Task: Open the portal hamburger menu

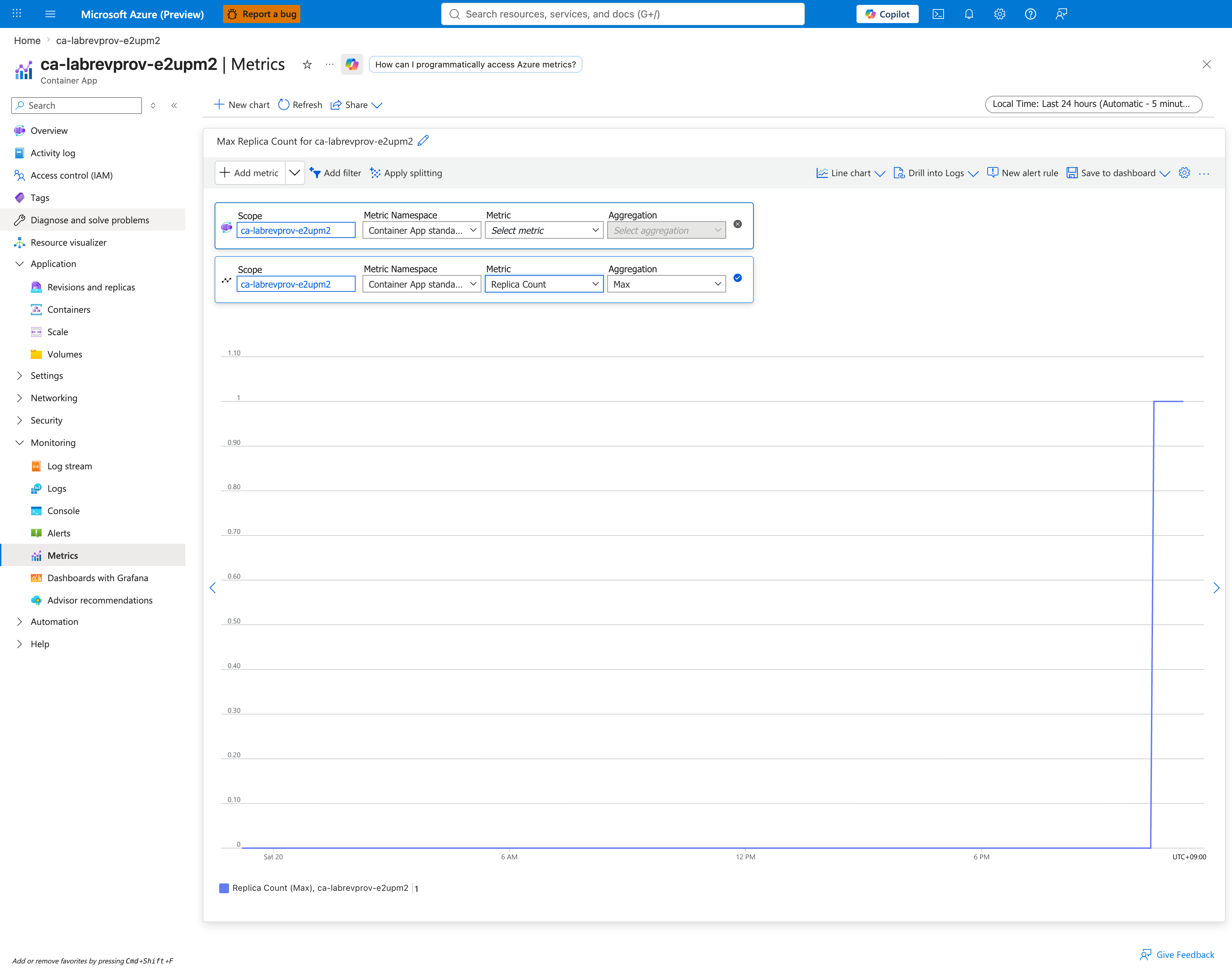Action: coord(50,14)
